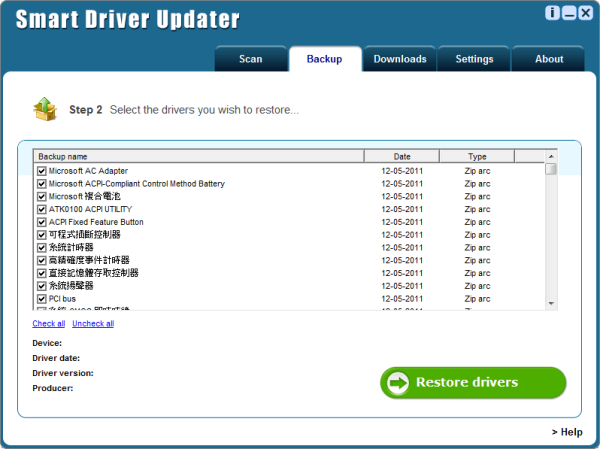600x449 pixels.
Task: Open the Help link
Action: coord(567,432)
